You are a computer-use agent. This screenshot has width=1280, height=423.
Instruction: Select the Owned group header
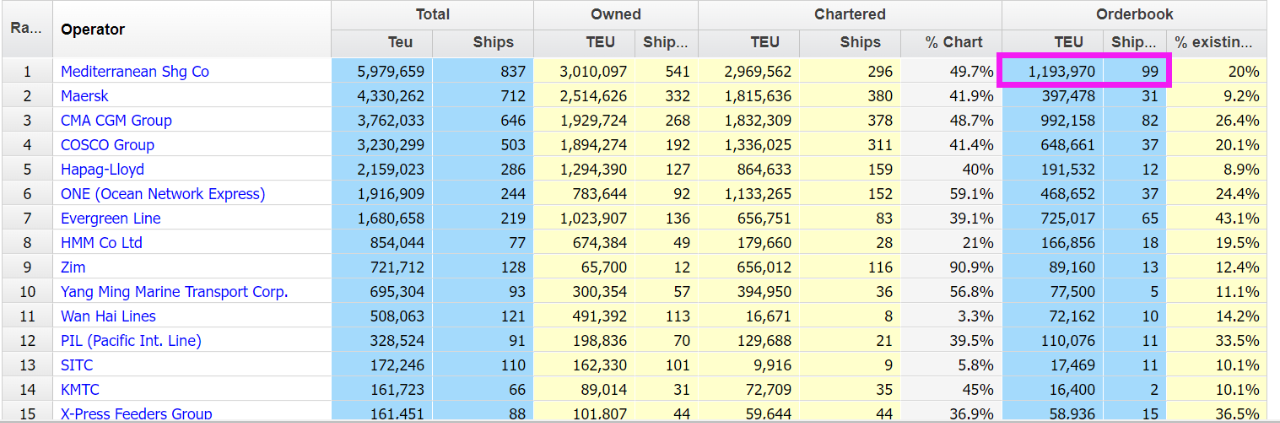click(x=616, y=14)
